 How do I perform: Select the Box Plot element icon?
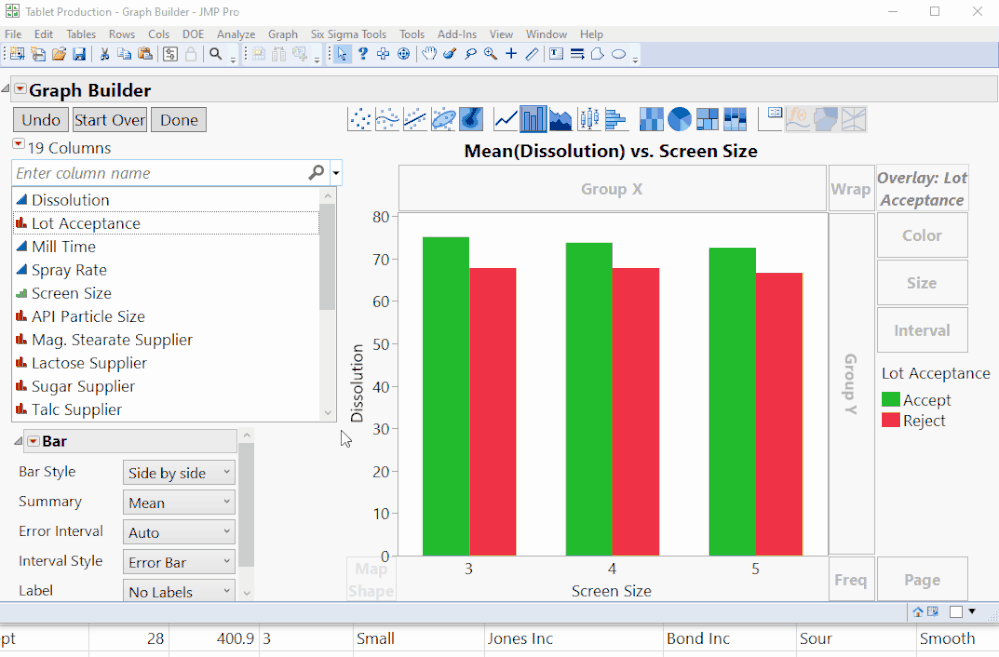coord(588,119)
